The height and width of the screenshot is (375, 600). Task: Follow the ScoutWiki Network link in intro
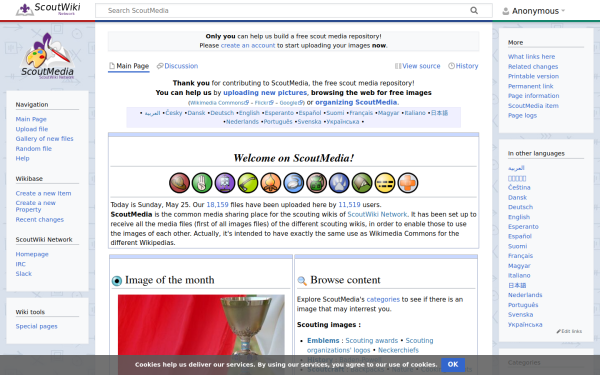click(377, 214)
